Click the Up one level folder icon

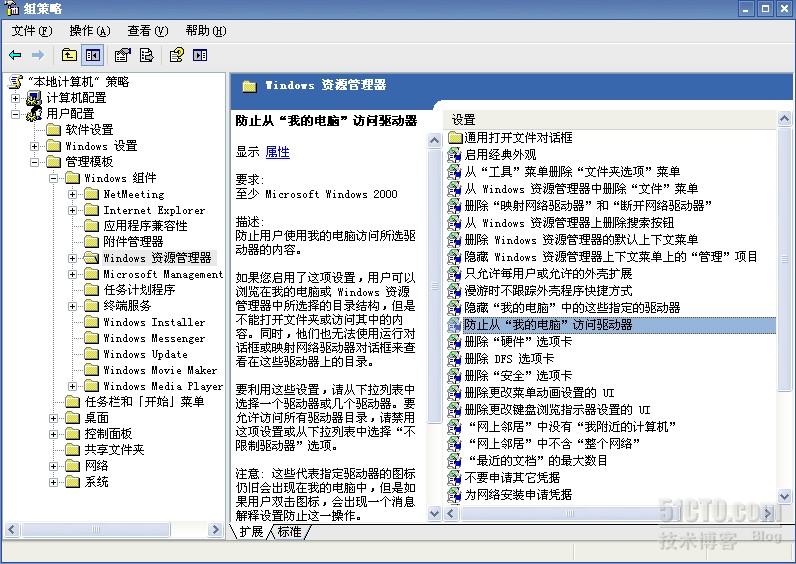point(69,55)
